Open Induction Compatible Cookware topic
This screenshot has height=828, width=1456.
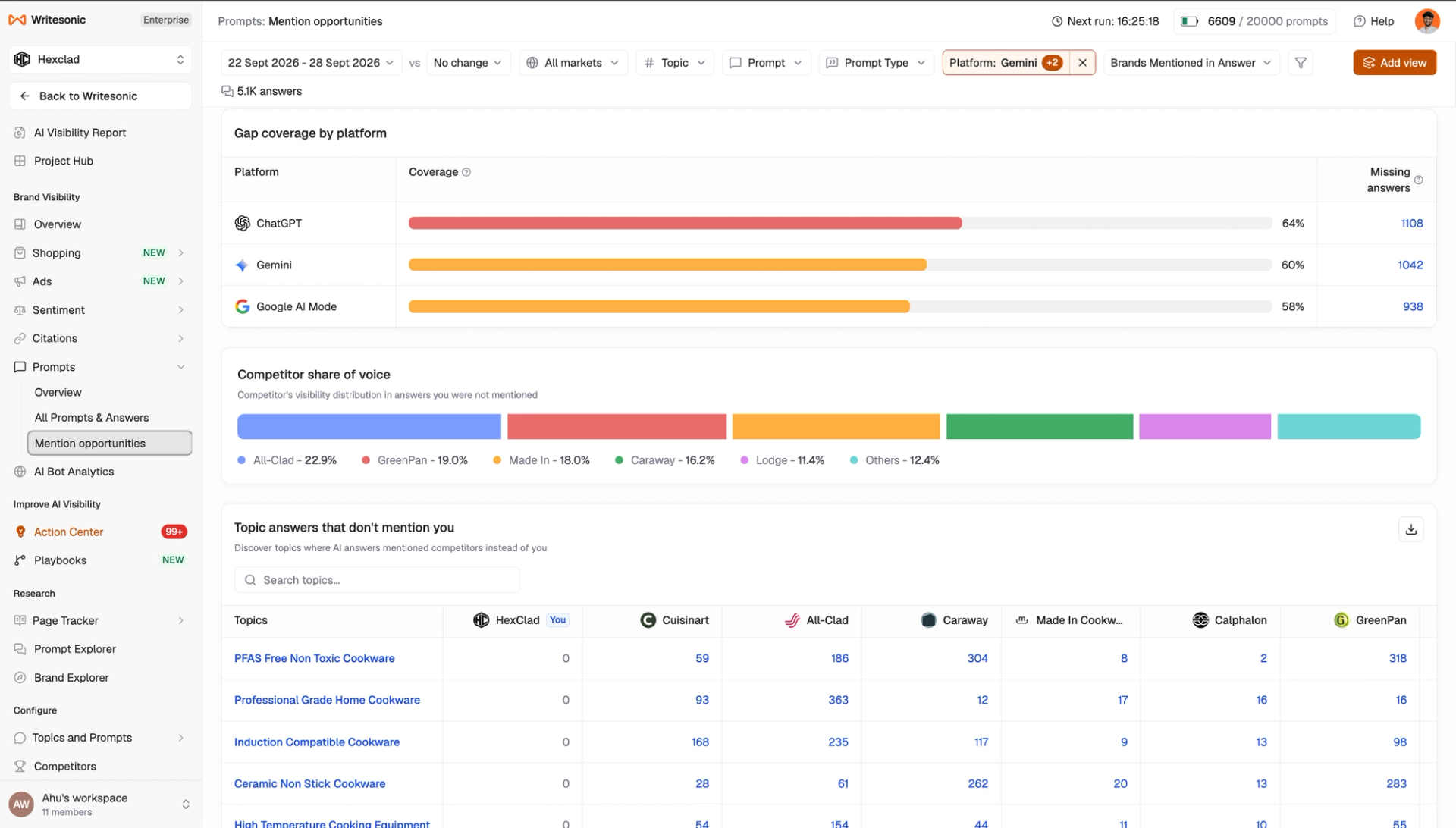pos(317,742)
